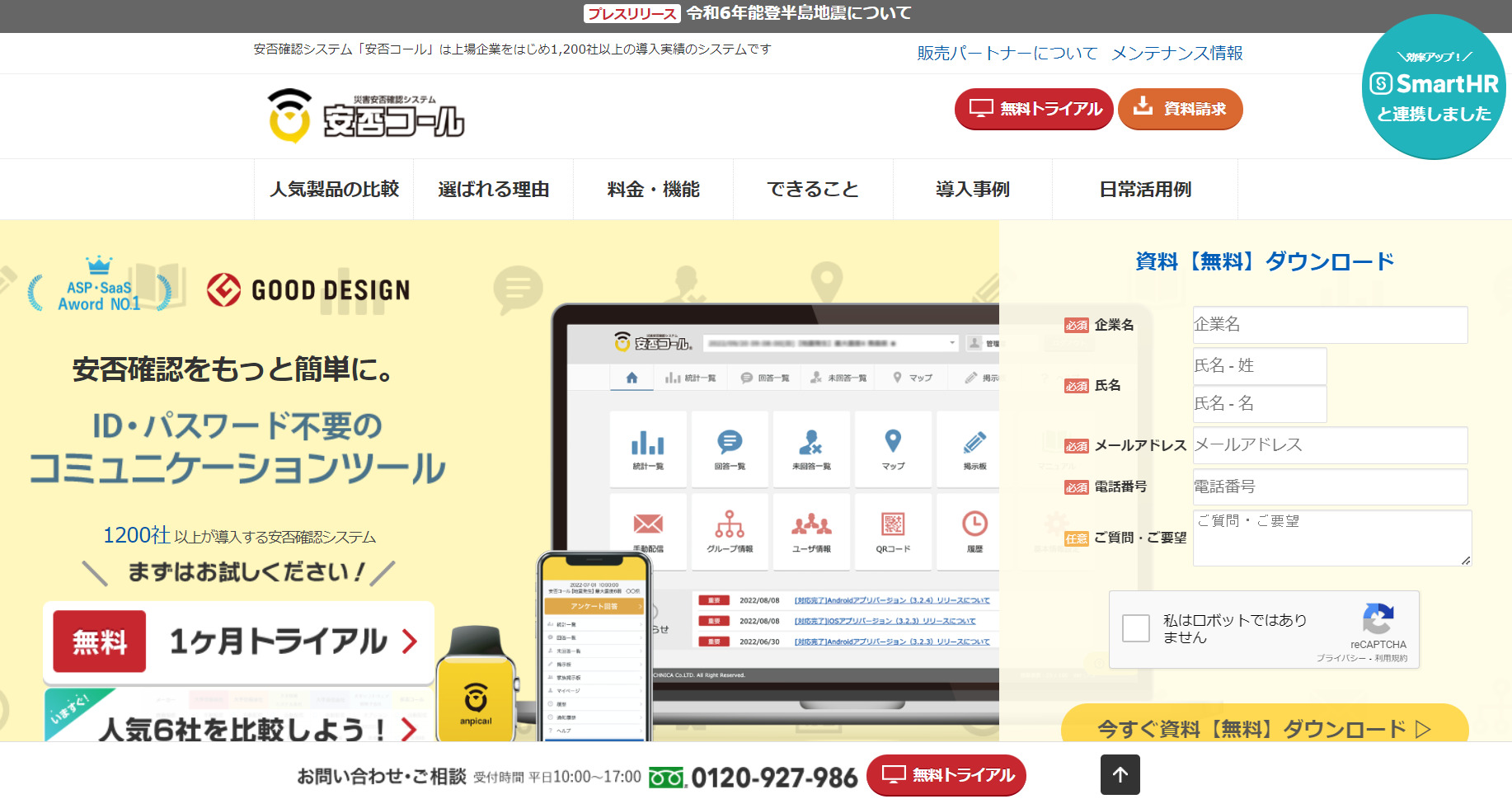1512x799 pixels.
Task: Open できること menu item
Action: pos(813,190)
